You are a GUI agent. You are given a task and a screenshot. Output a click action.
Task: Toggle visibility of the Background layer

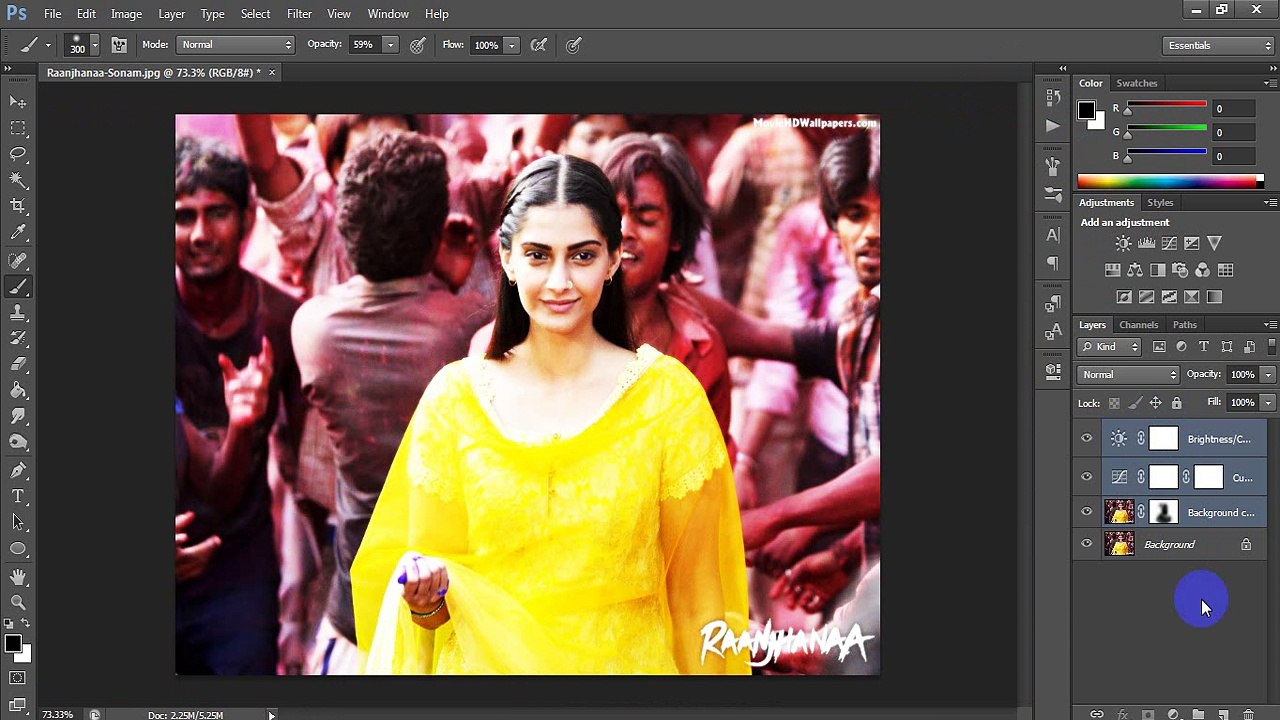[1087, 544]
